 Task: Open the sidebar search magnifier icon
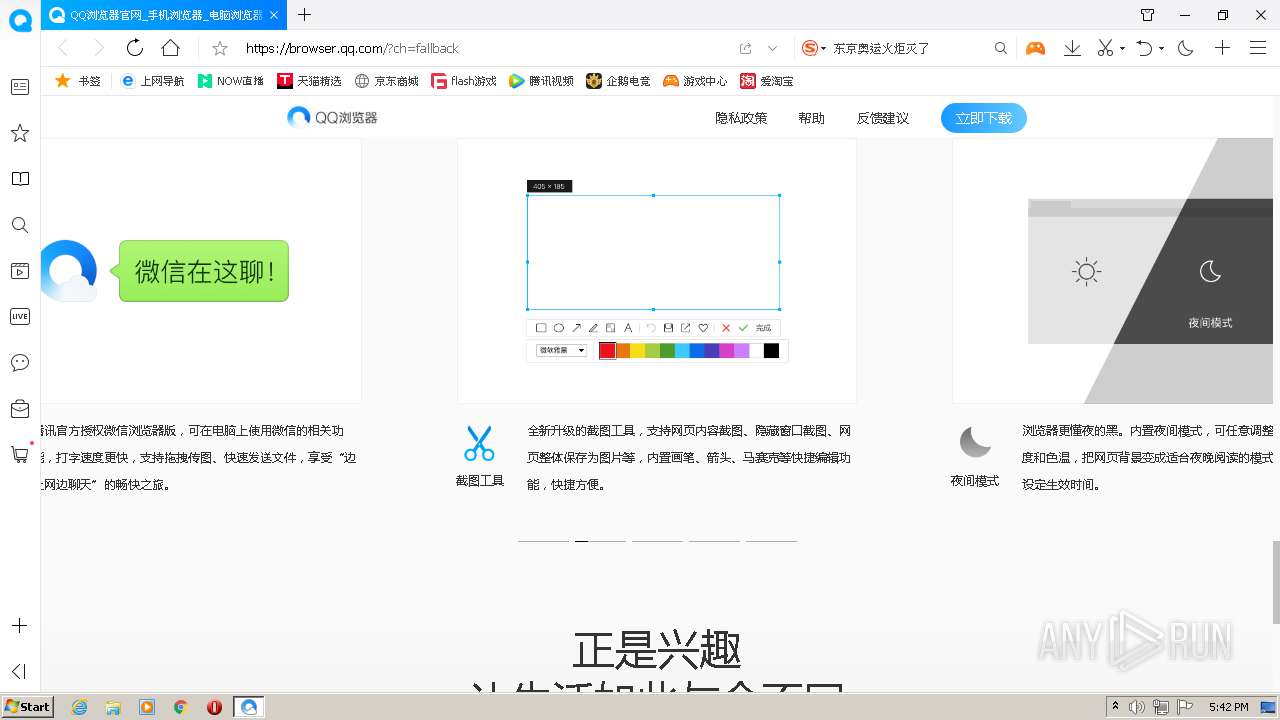pos(20,225)
